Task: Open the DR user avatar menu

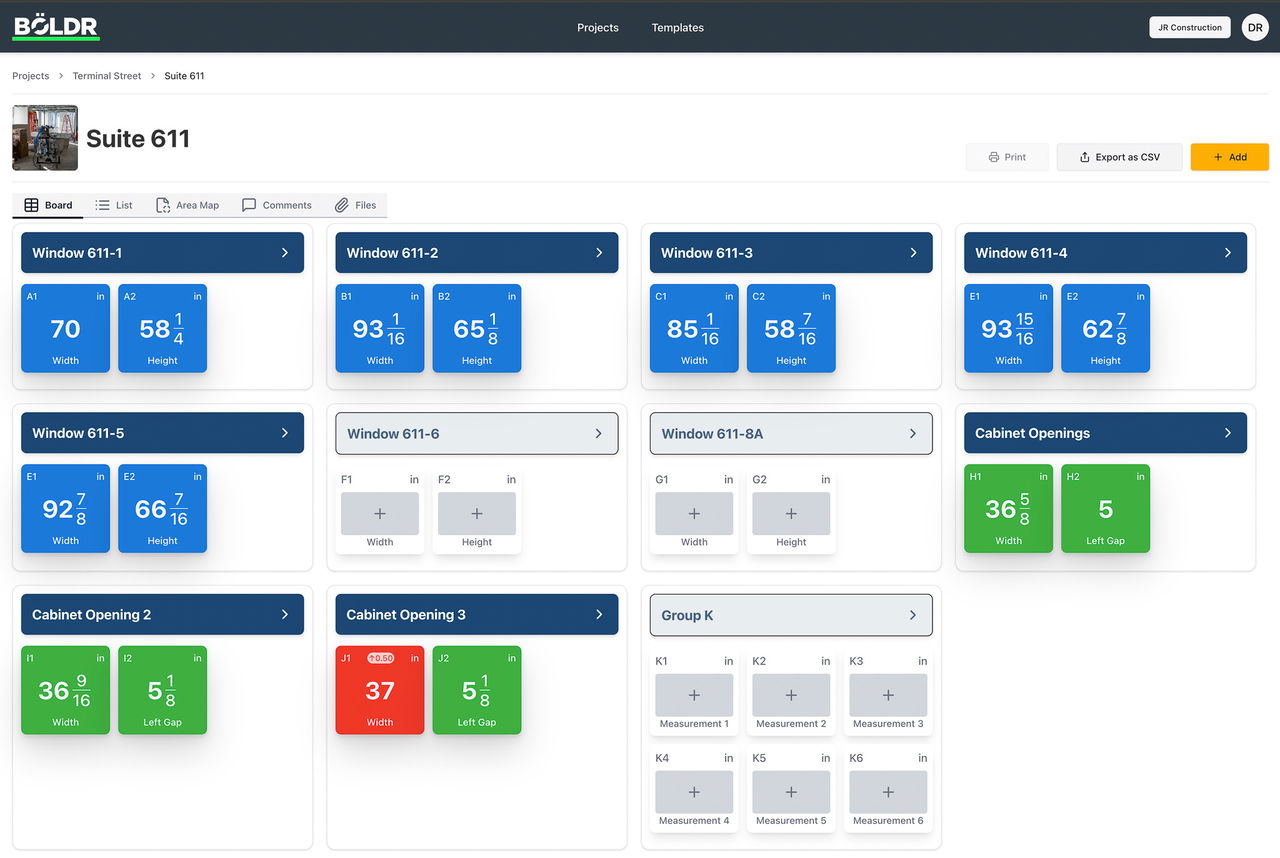Action: tap(1255, 27)
